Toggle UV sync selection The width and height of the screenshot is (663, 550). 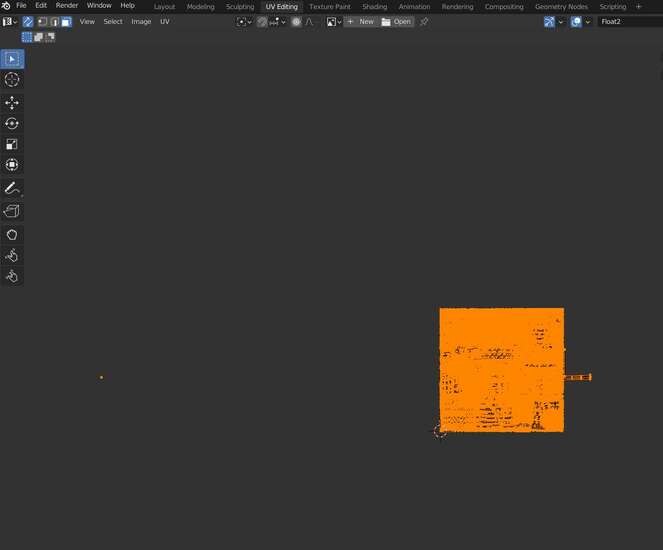click(28, 22)
